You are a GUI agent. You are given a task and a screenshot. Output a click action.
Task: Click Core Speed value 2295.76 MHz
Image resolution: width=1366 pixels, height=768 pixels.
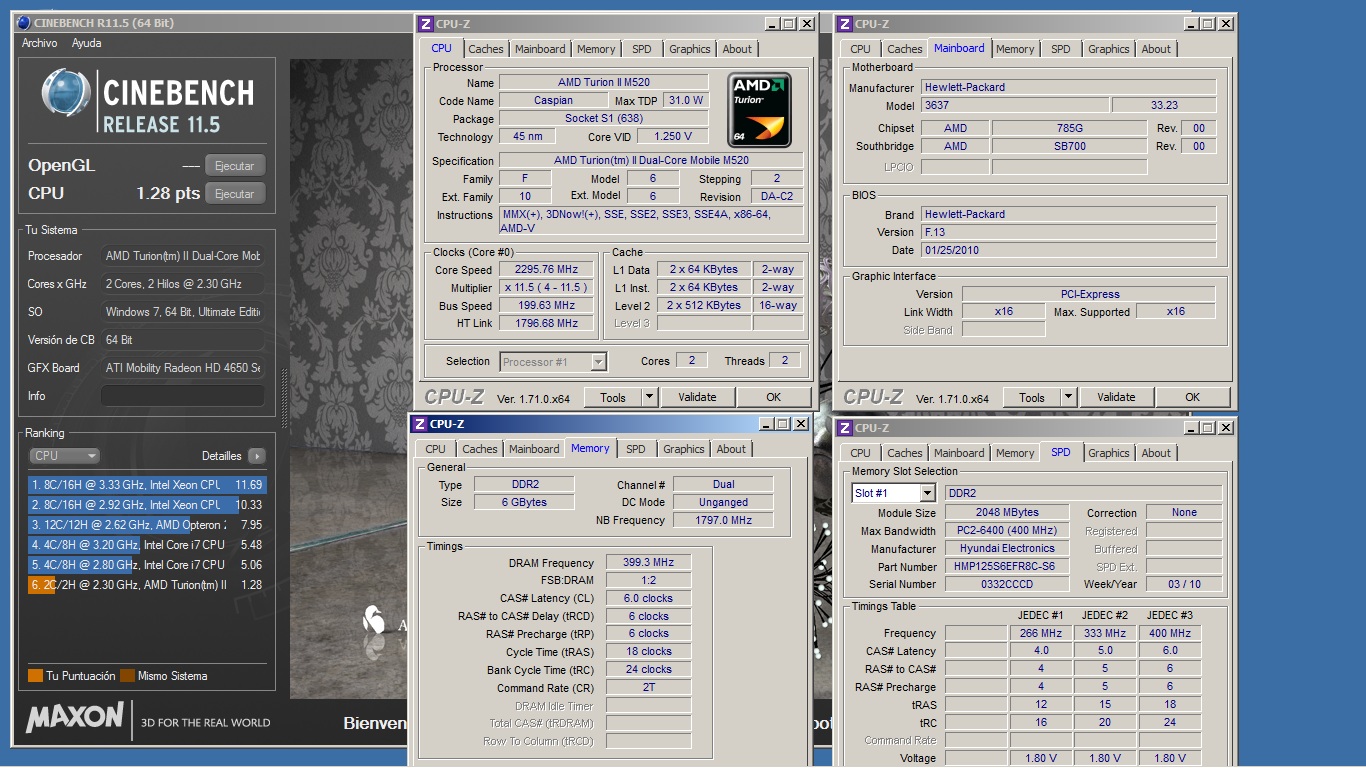548,270
